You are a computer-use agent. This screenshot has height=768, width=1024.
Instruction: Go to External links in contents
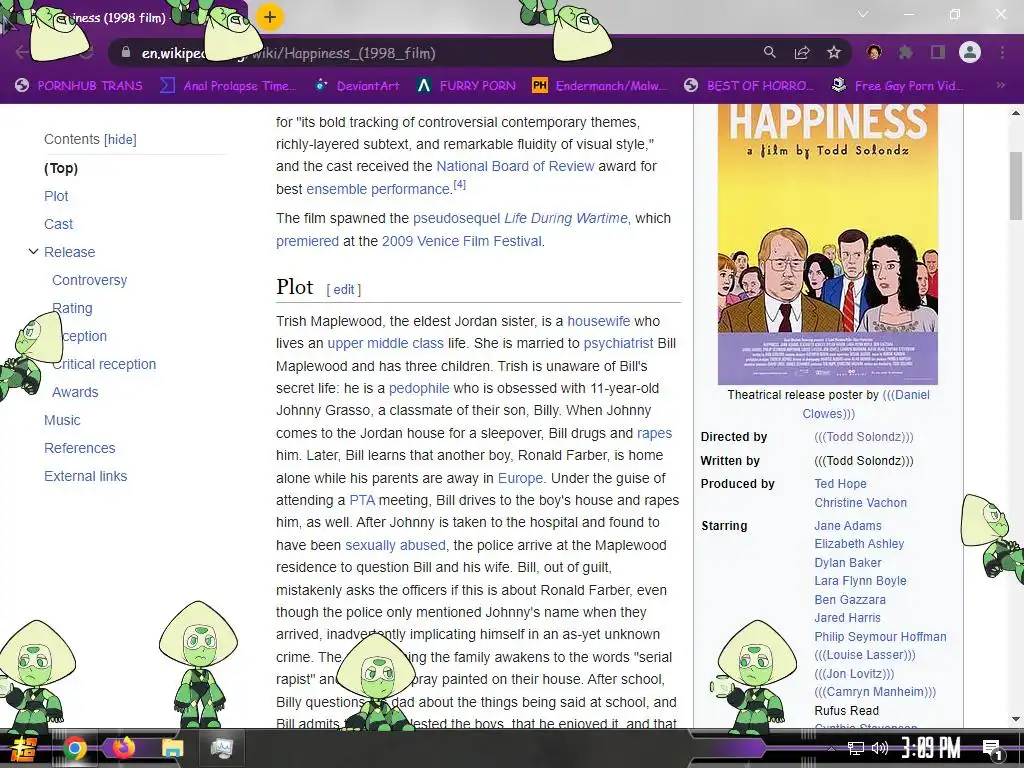pyautogui.click(x=86, y=477)
